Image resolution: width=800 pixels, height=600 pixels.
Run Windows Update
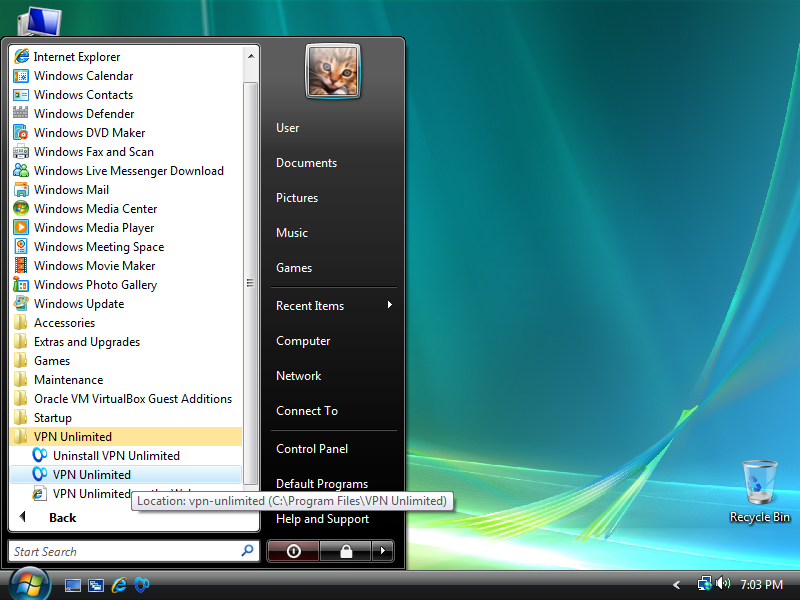coord(126,304)
